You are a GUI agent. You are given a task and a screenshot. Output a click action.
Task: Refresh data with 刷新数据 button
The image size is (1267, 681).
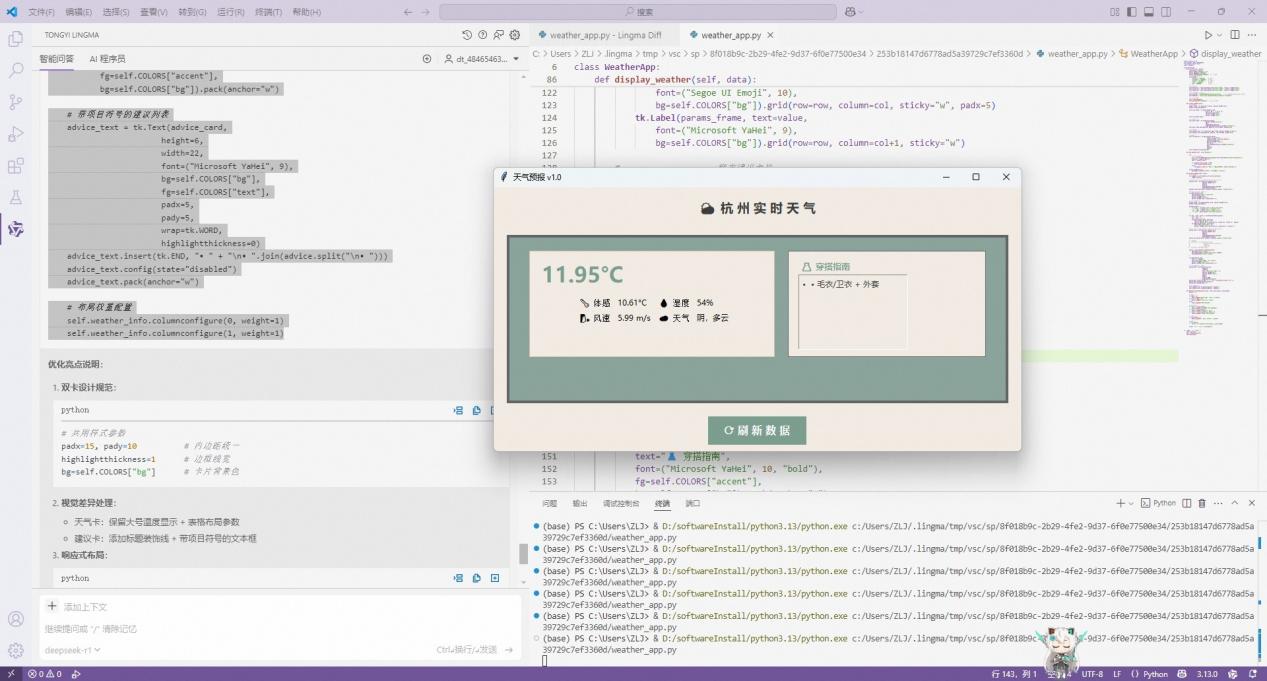[x=757, y=430]
